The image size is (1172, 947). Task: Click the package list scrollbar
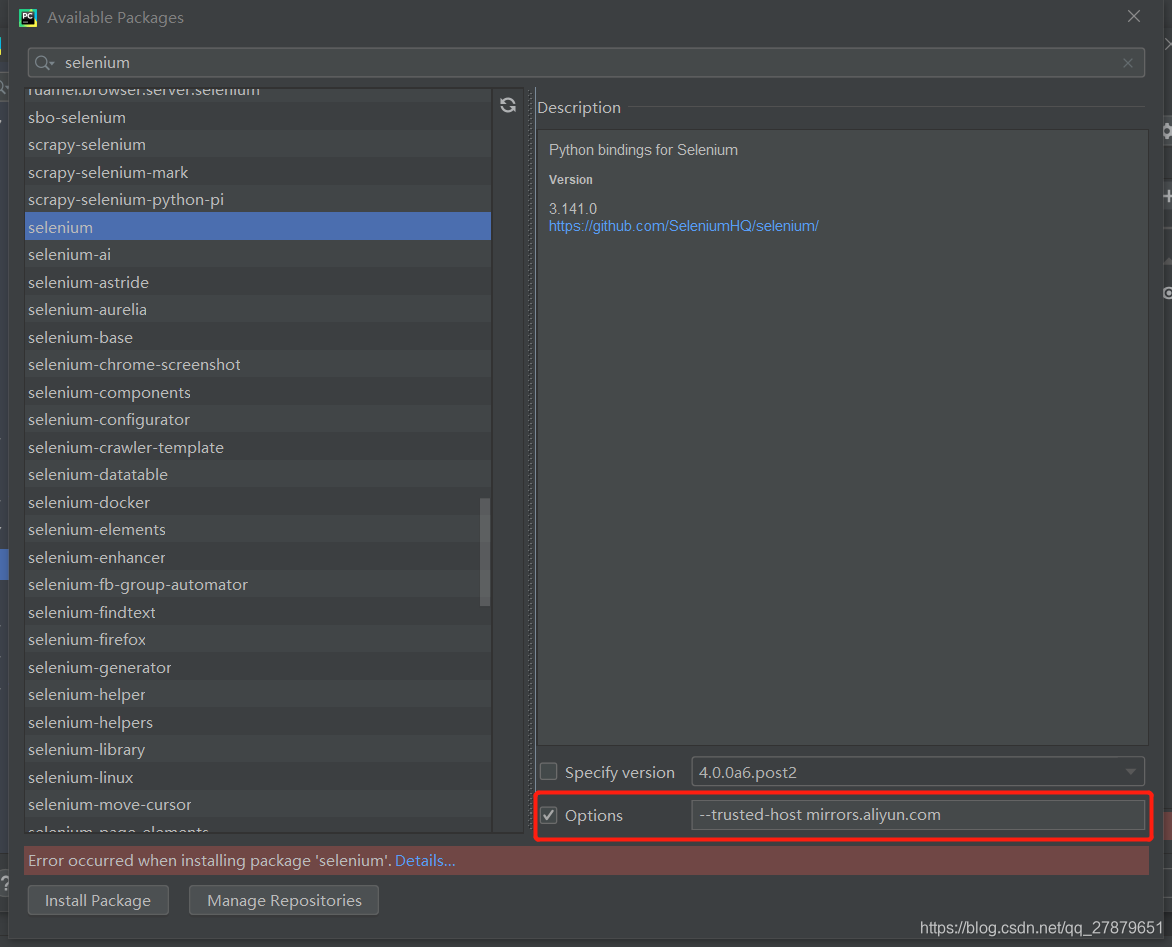click(486, 550)
